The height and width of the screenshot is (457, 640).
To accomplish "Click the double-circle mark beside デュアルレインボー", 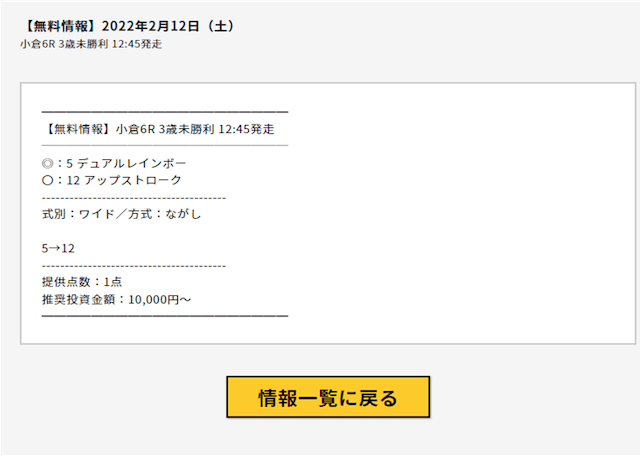I will click(x=47, y=164).
